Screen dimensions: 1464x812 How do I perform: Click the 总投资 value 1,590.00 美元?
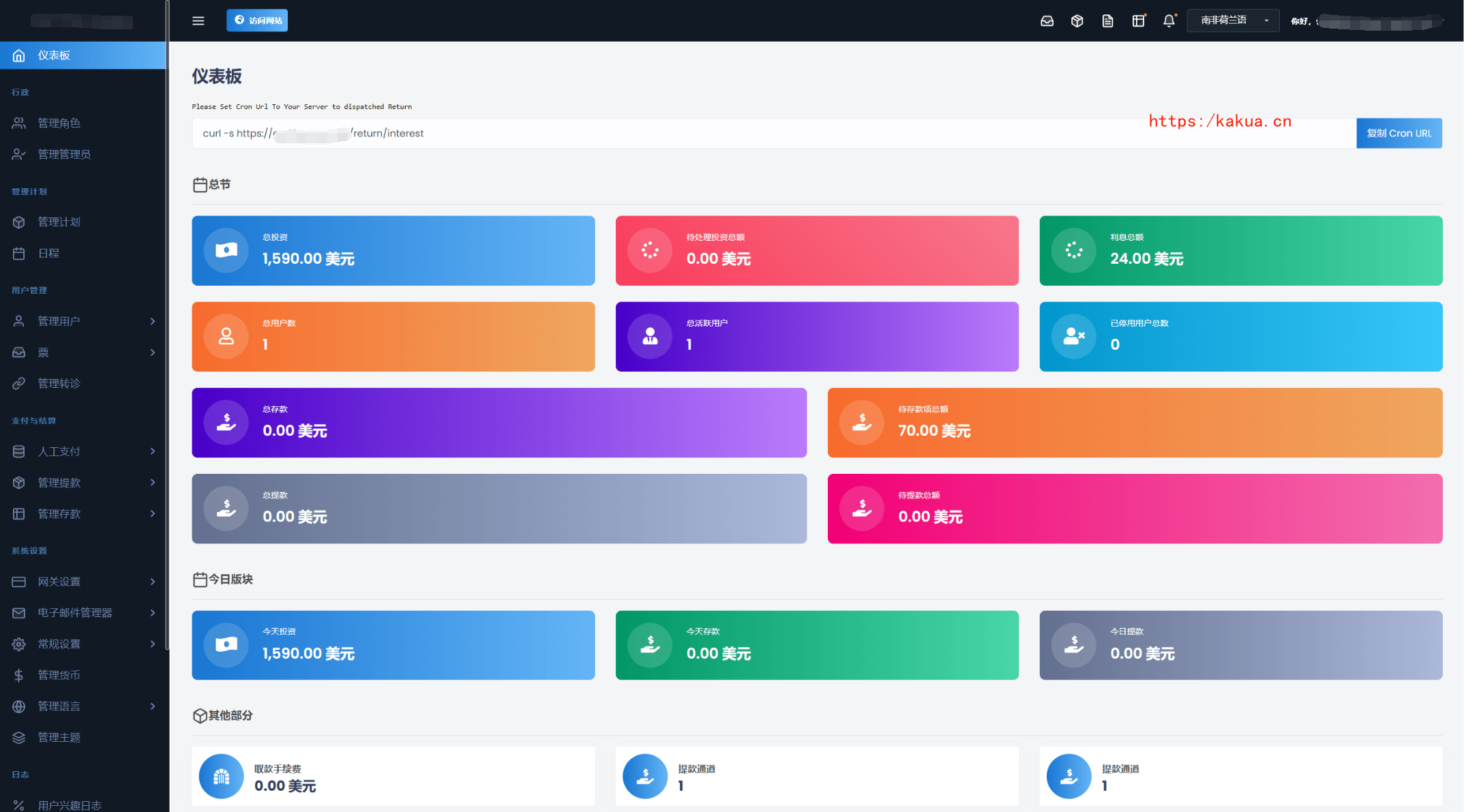pos(309,259)
